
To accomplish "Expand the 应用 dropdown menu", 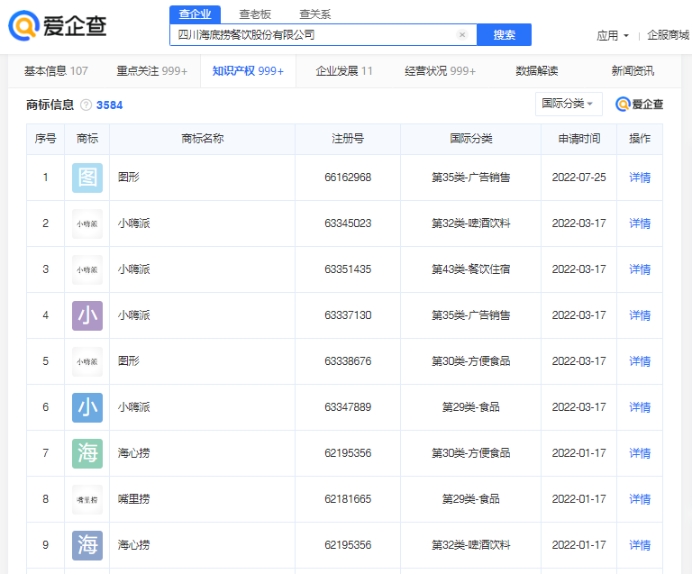I will pyautogui.click(x=612, y=35).
